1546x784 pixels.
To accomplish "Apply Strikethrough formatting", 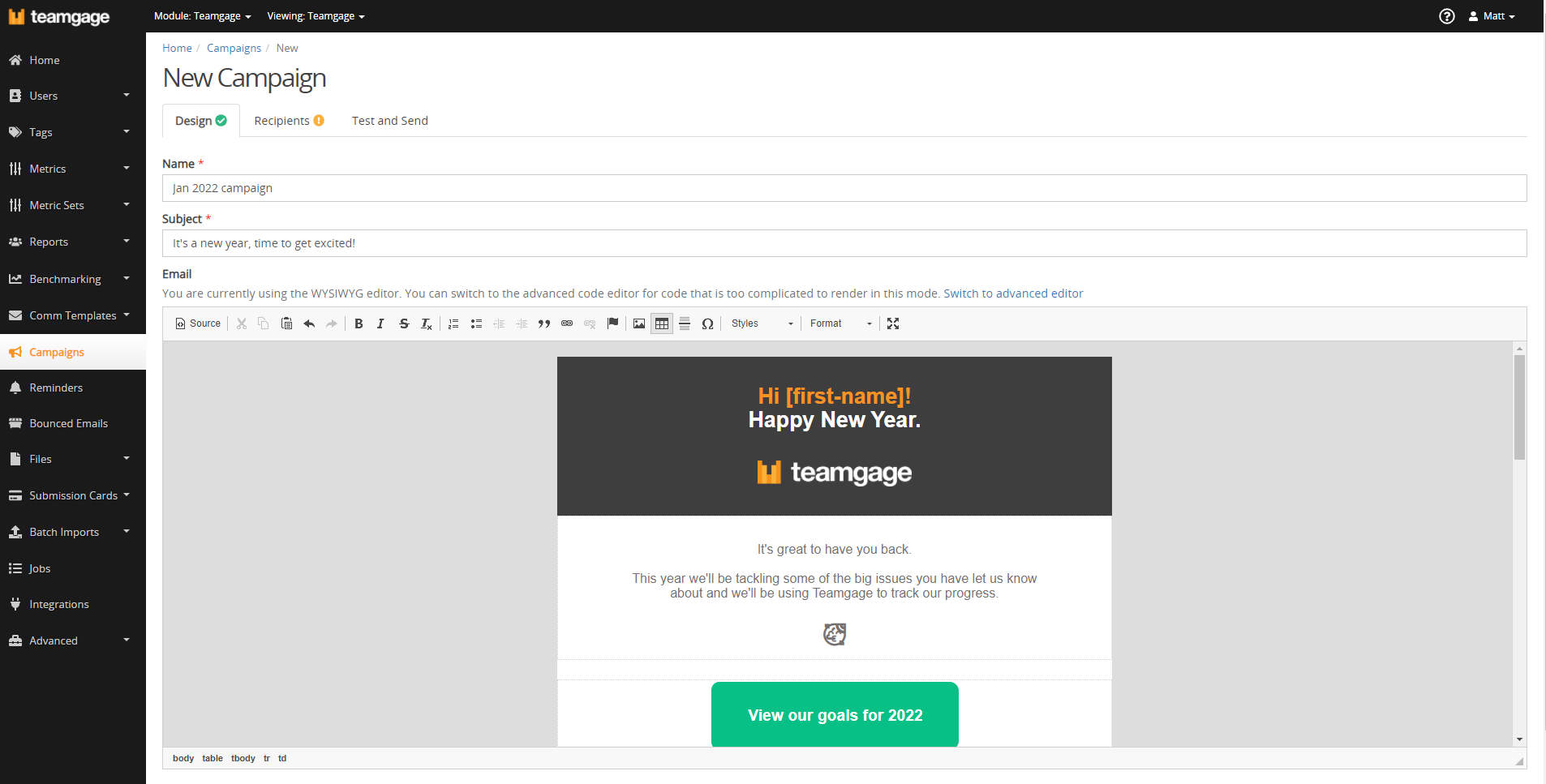I will tap(404, 323).
